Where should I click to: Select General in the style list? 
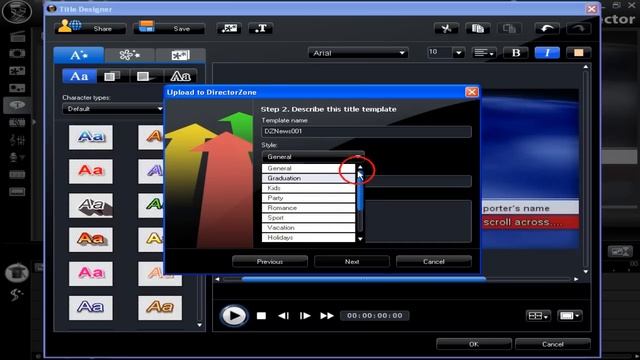[308, 168]
